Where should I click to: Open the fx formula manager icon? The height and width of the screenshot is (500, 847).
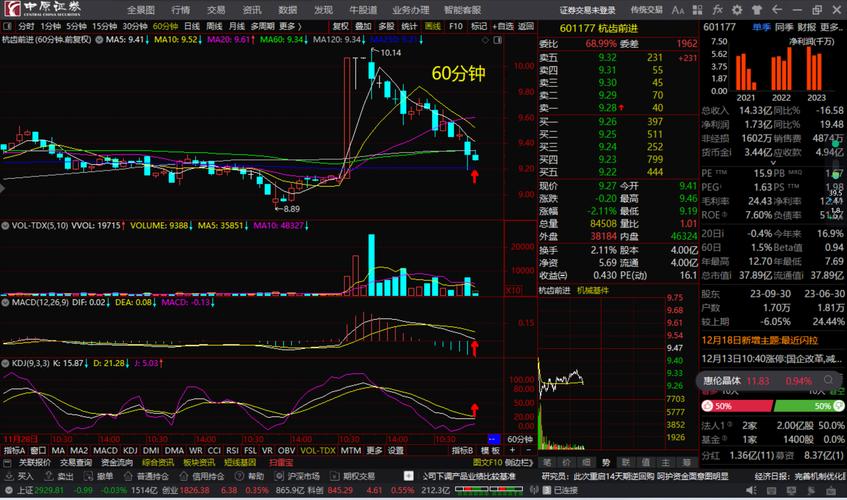[717, 10]
